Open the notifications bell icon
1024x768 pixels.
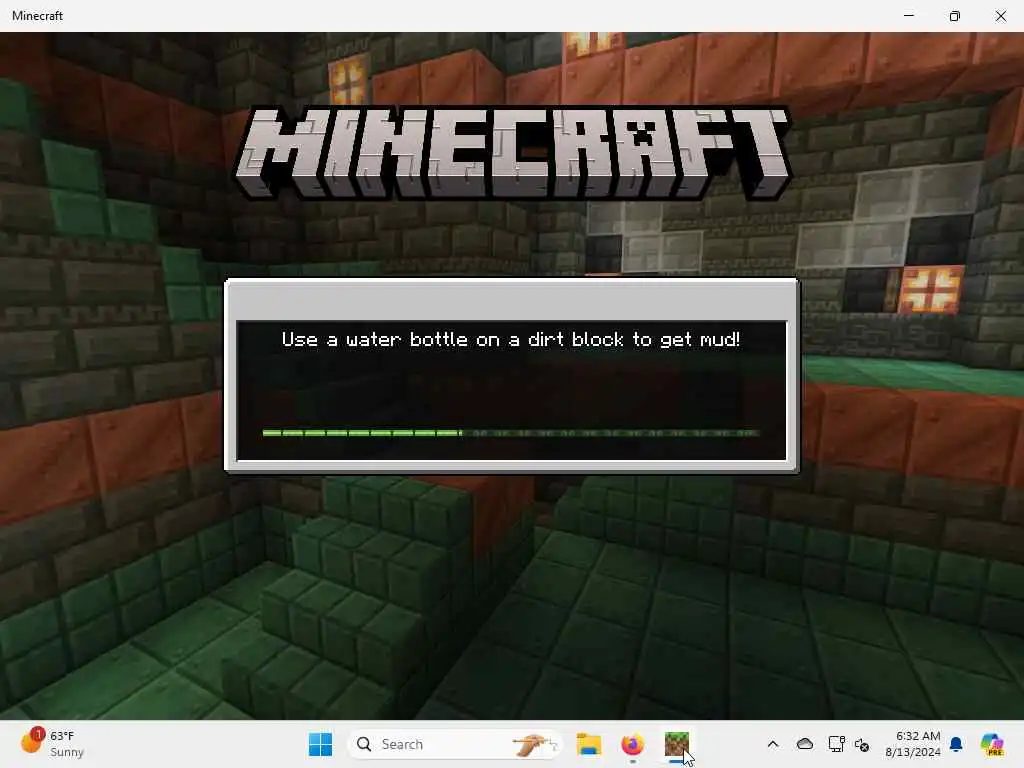point(956,744)
